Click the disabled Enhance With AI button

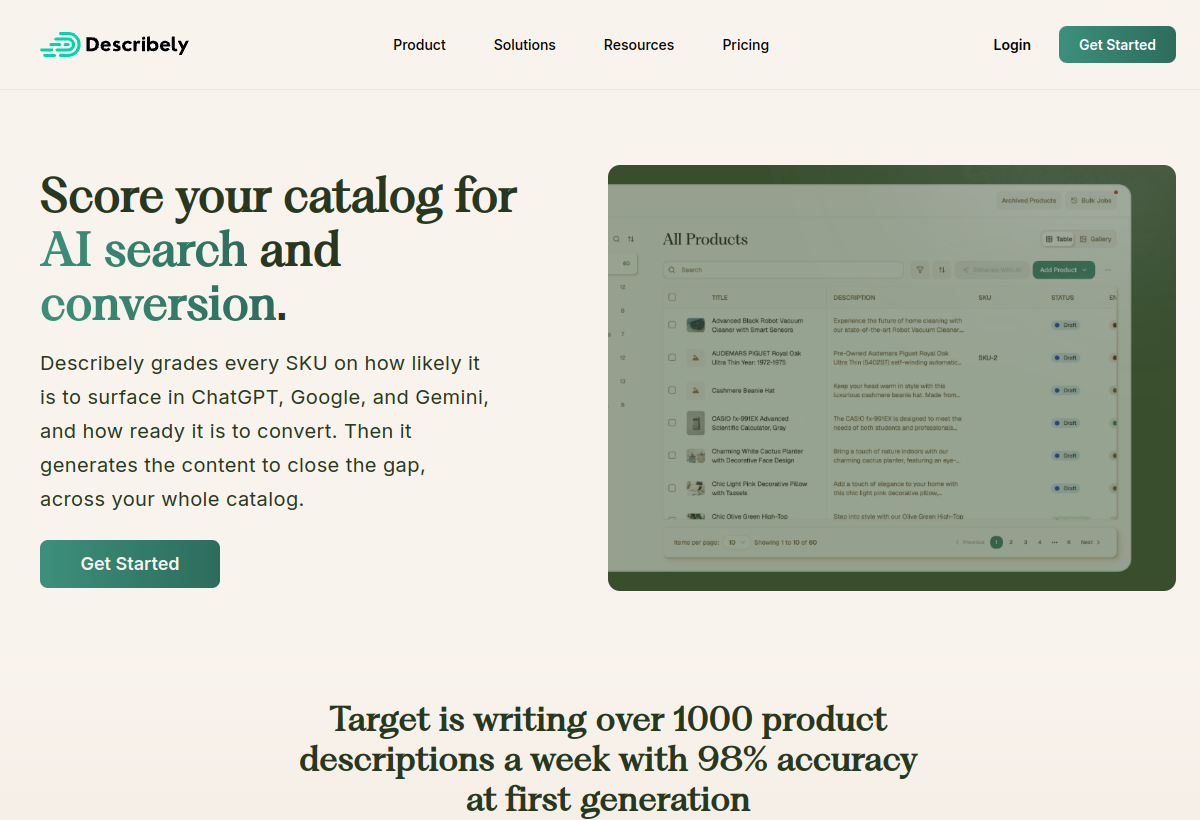991,270
